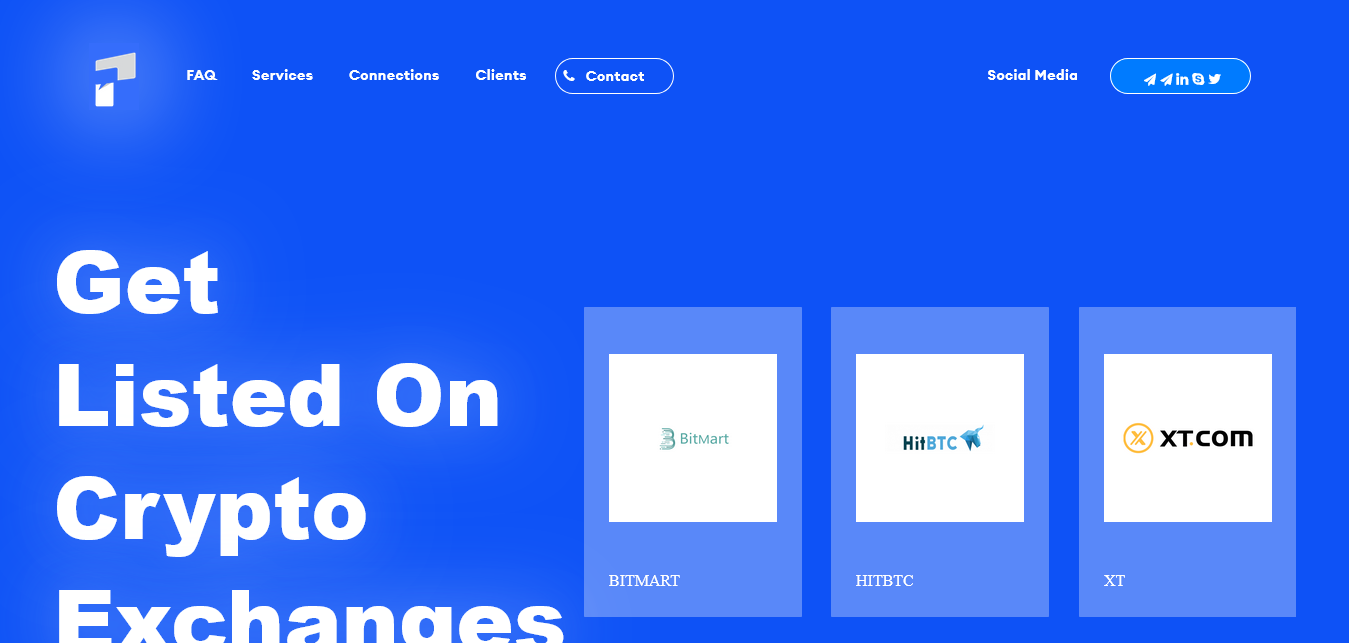Open the Skype social icon

1198,80
